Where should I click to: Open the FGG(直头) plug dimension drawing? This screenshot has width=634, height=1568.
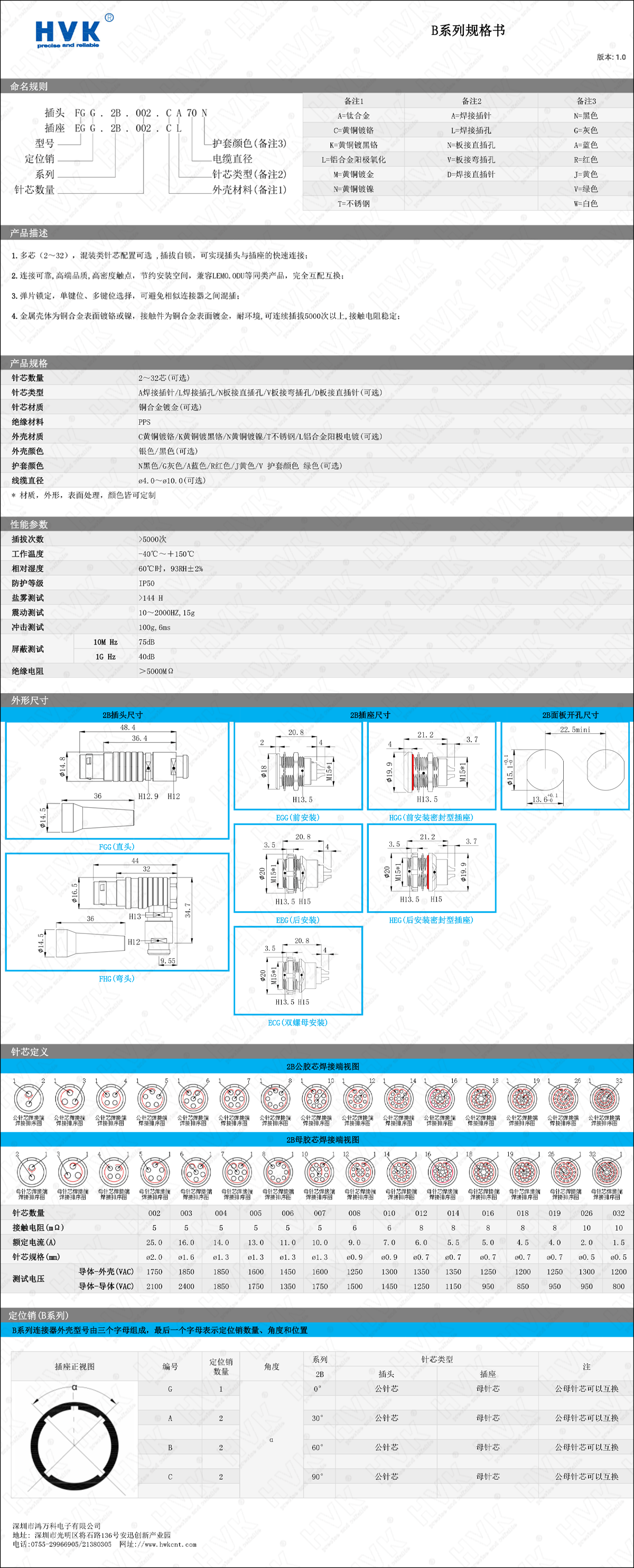point(117,780)
